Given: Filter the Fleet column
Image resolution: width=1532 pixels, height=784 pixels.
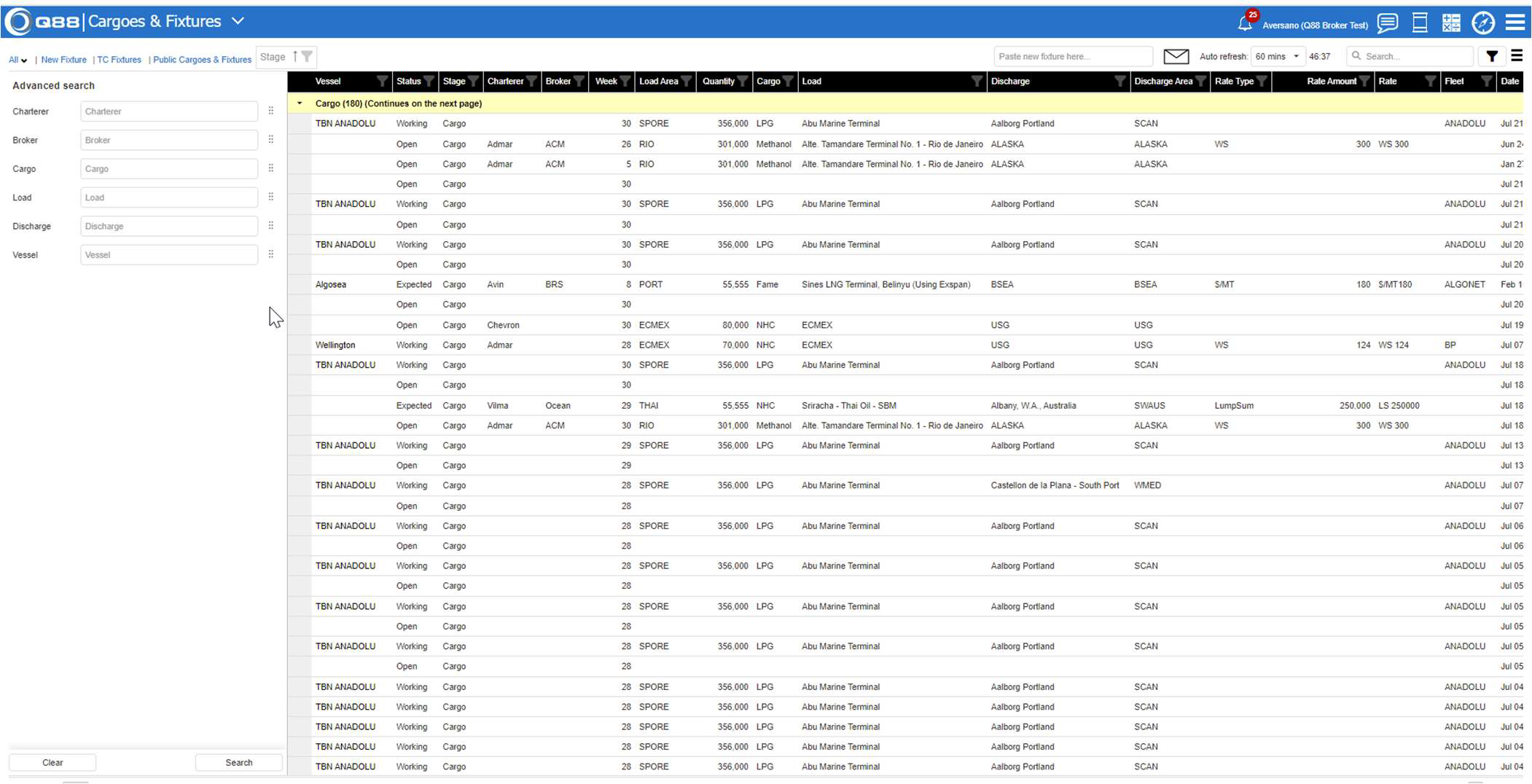Looking at the screenshot, I should 1486,82.
